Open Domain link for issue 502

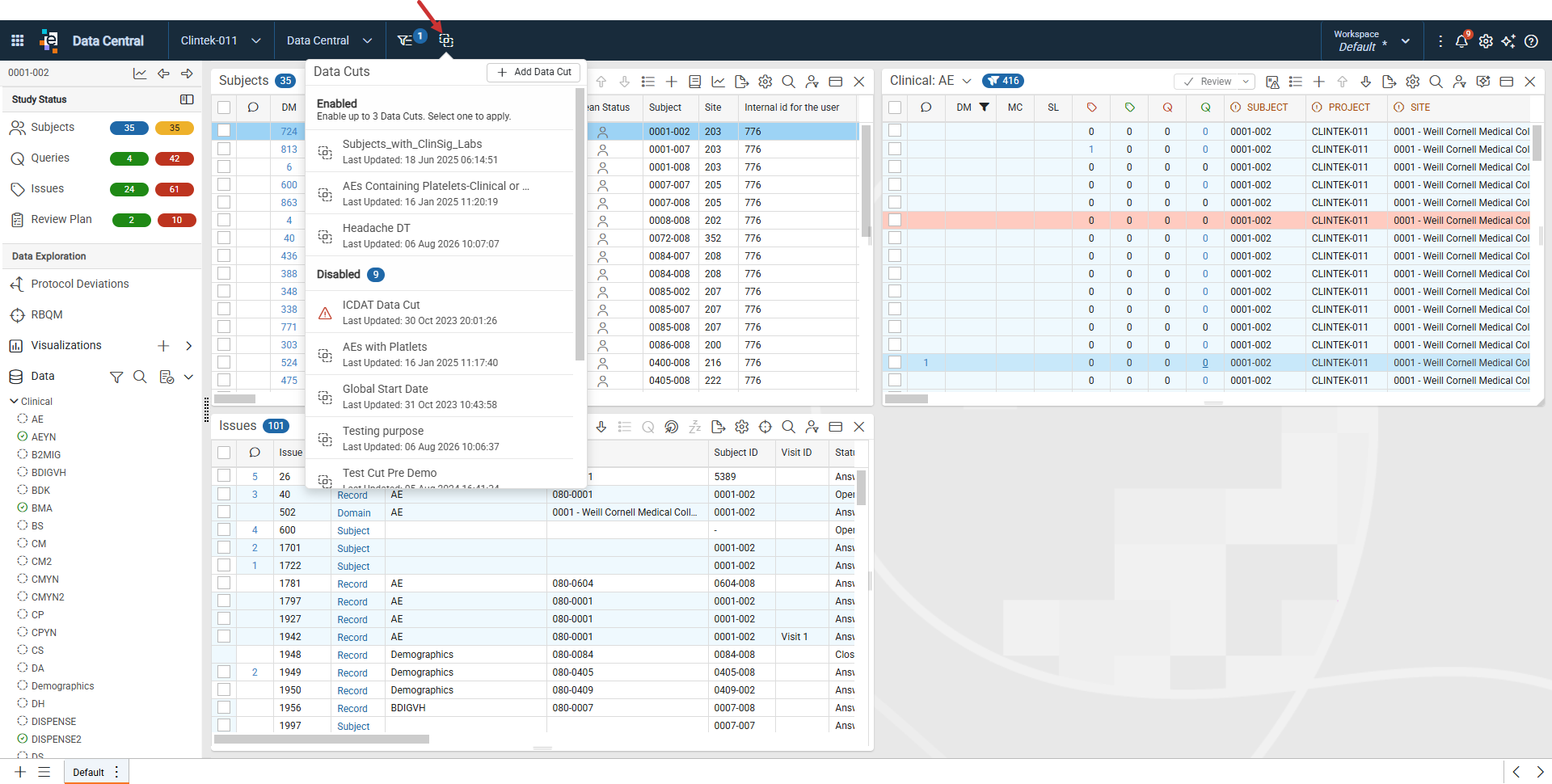coord(354,512)
